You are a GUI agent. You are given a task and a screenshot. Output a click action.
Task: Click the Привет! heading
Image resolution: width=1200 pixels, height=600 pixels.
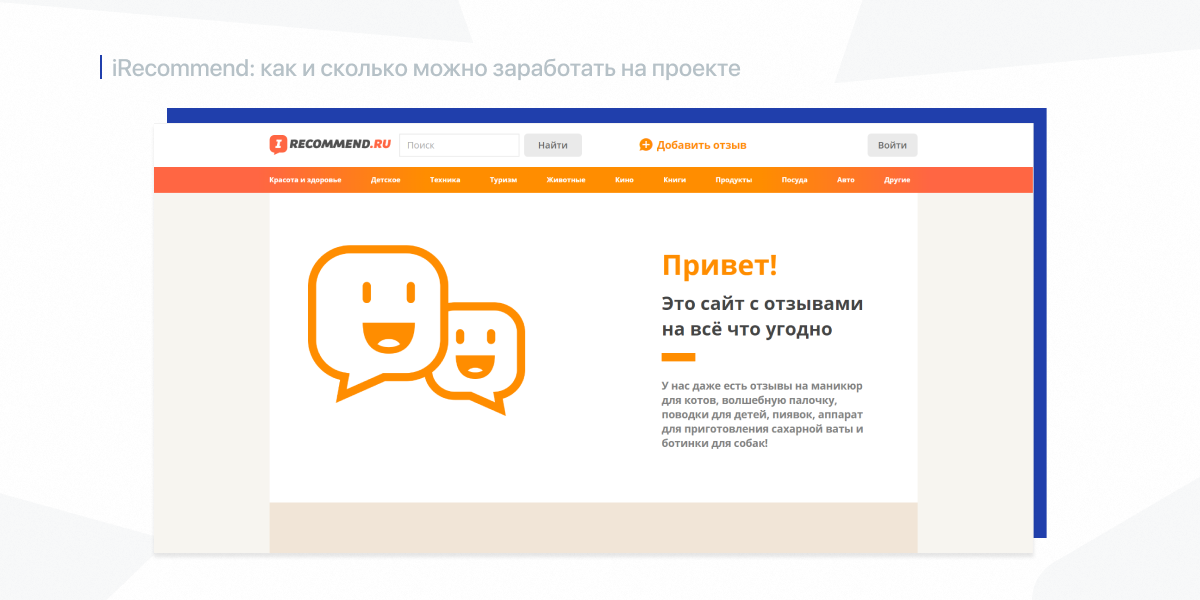pyautogui.click(x=720, y=266)
